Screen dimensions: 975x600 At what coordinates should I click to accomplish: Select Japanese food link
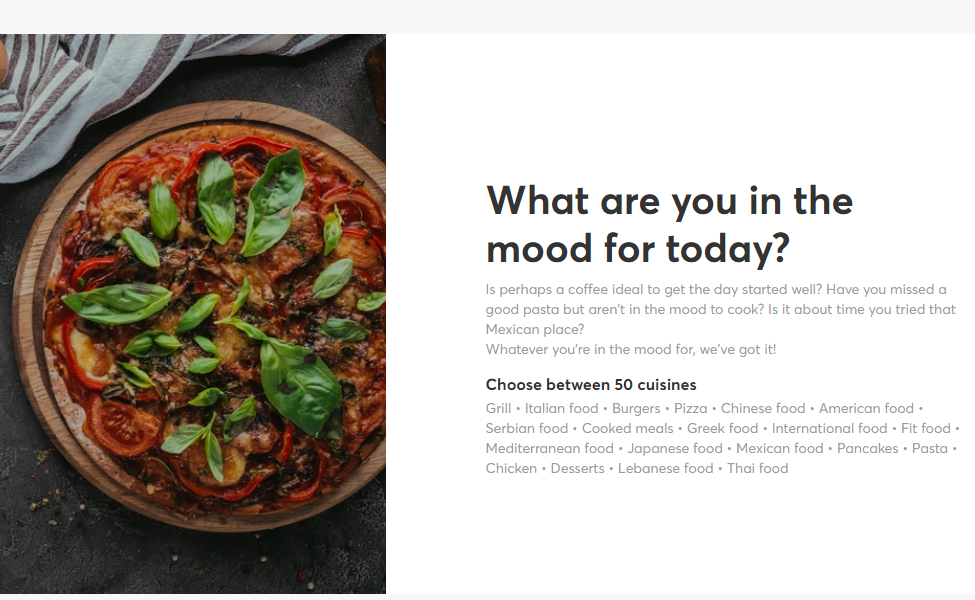(x=674, y=448)
